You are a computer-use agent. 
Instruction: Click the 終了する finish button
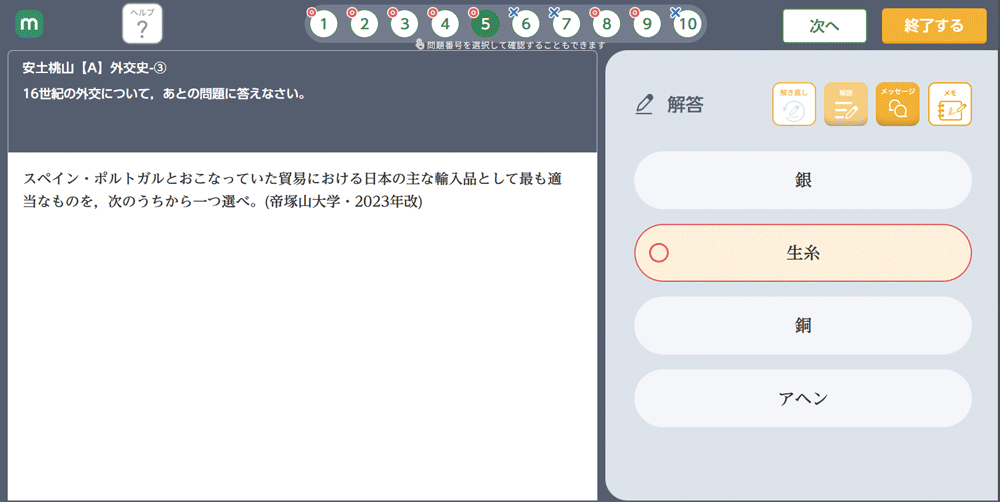[x=934, y=26]
